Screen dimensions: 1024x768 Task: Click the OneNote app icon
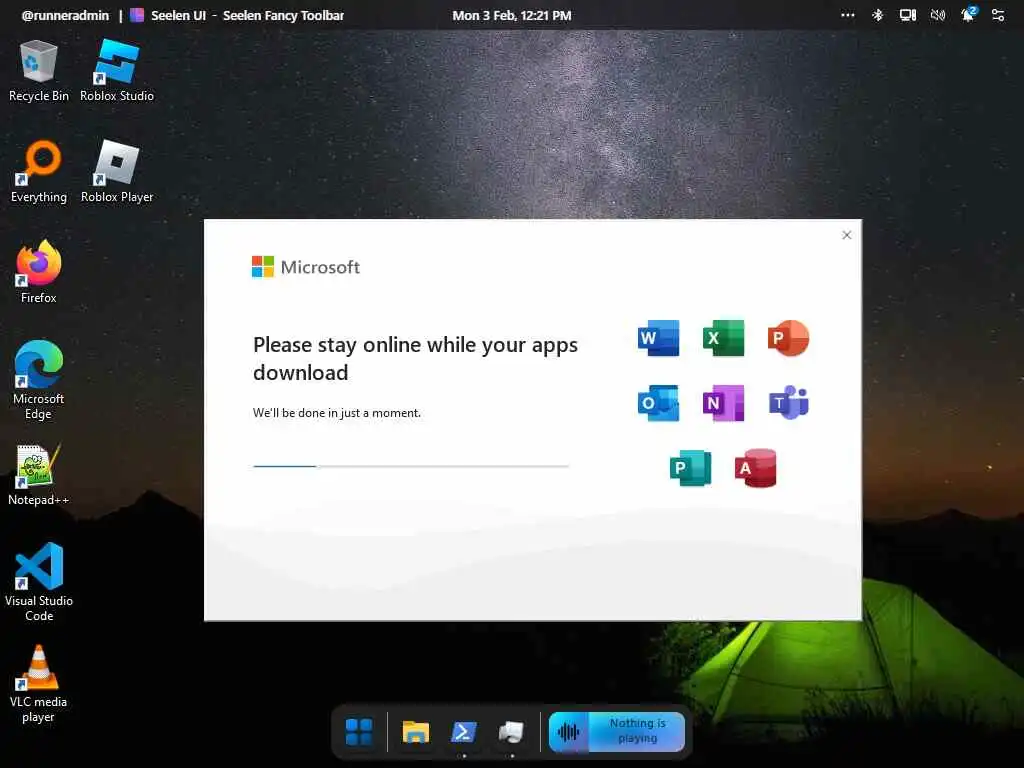[x=724, y=403]
